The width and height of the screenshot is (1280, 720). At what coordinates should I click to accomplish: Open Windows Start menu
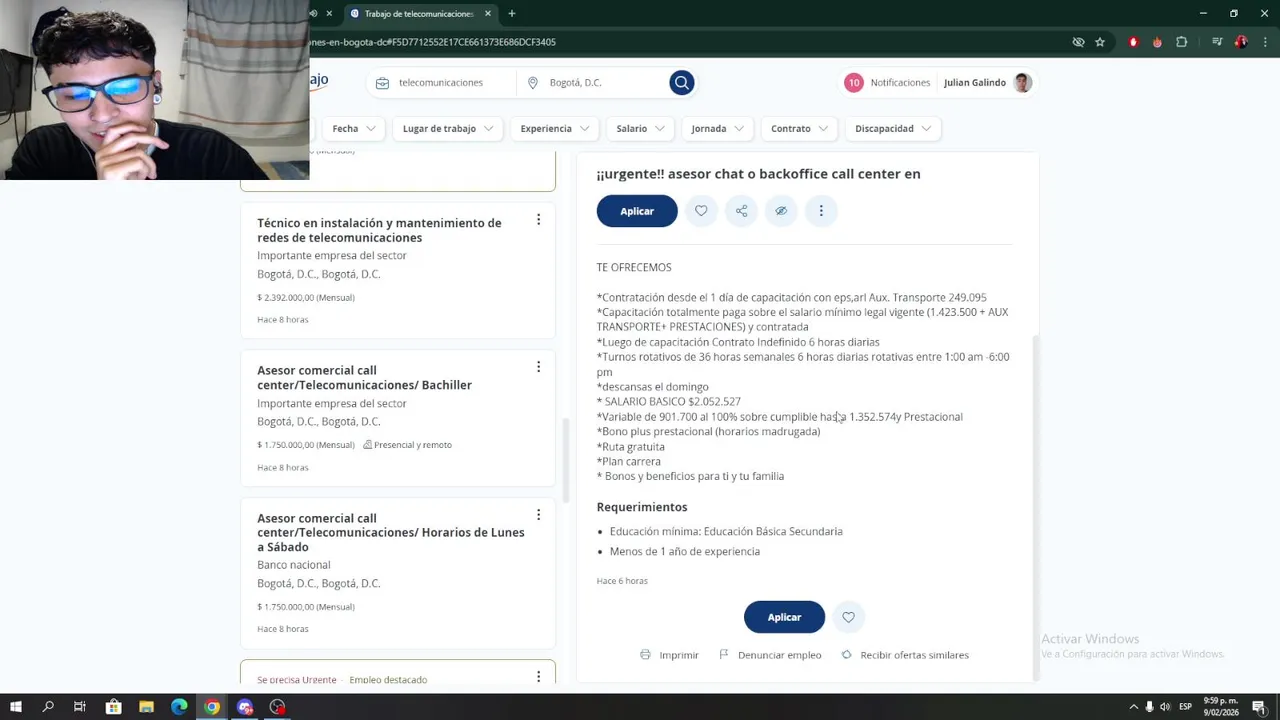click(x=16, y=707)
